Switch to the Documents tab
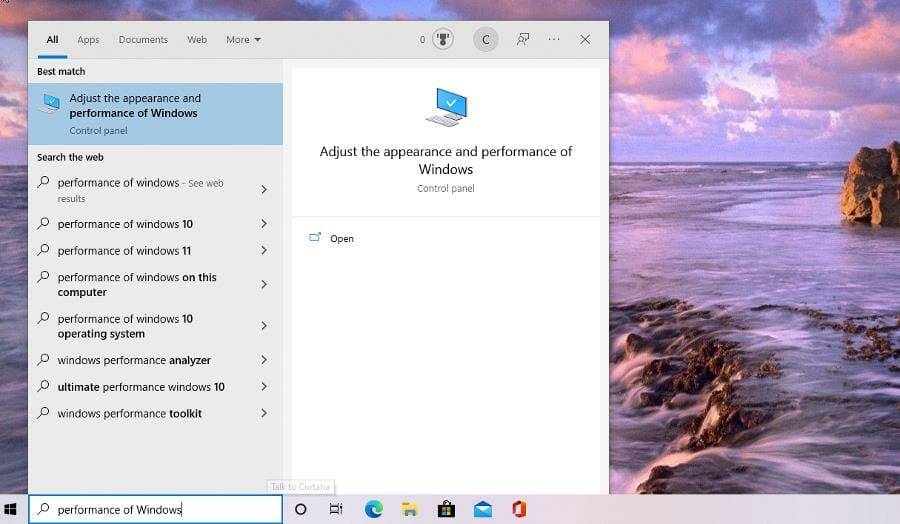Viewport: 900px width, 524px height. click(x=143, y=40)
